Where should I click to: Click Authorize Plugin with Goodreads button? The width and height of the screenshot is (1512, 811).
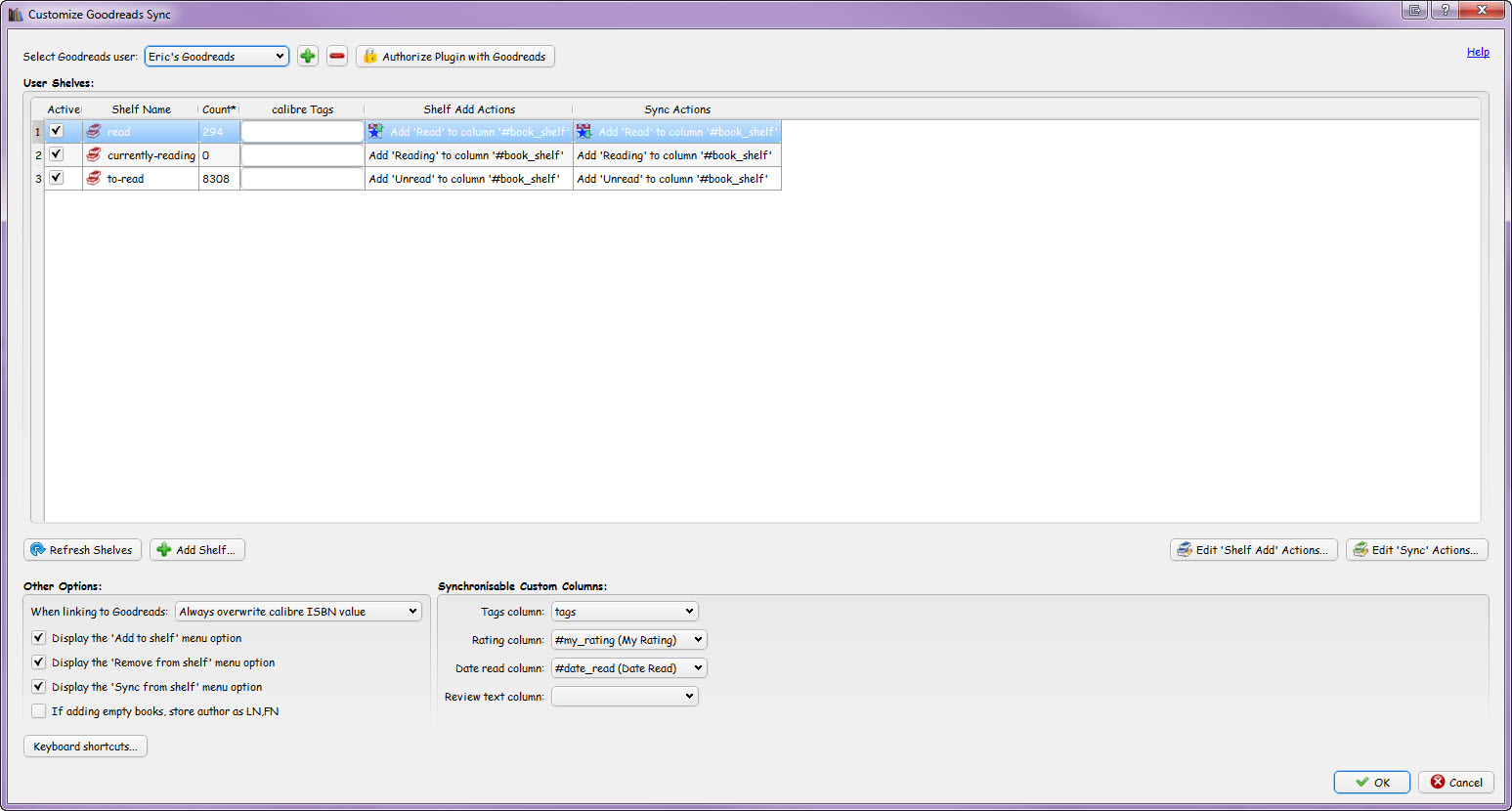pyautogui.click(x=455, y=57)
